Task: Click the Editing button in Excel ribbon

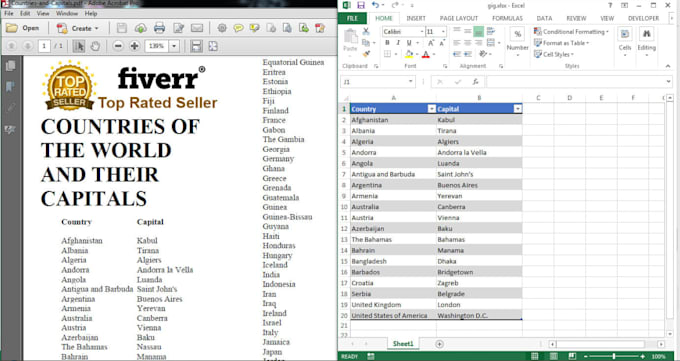Action: tap(647, 42)
